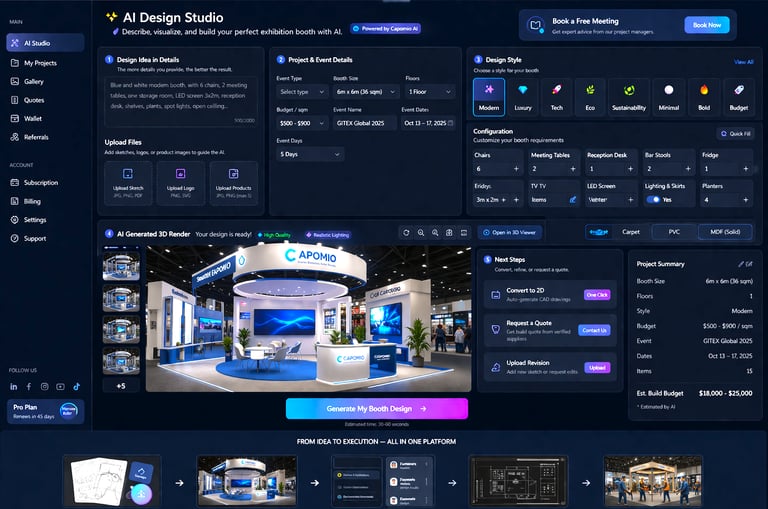Select the Budget design style
Screen dimensions: 768x509
pyautogui.click(x=739, y=97)
